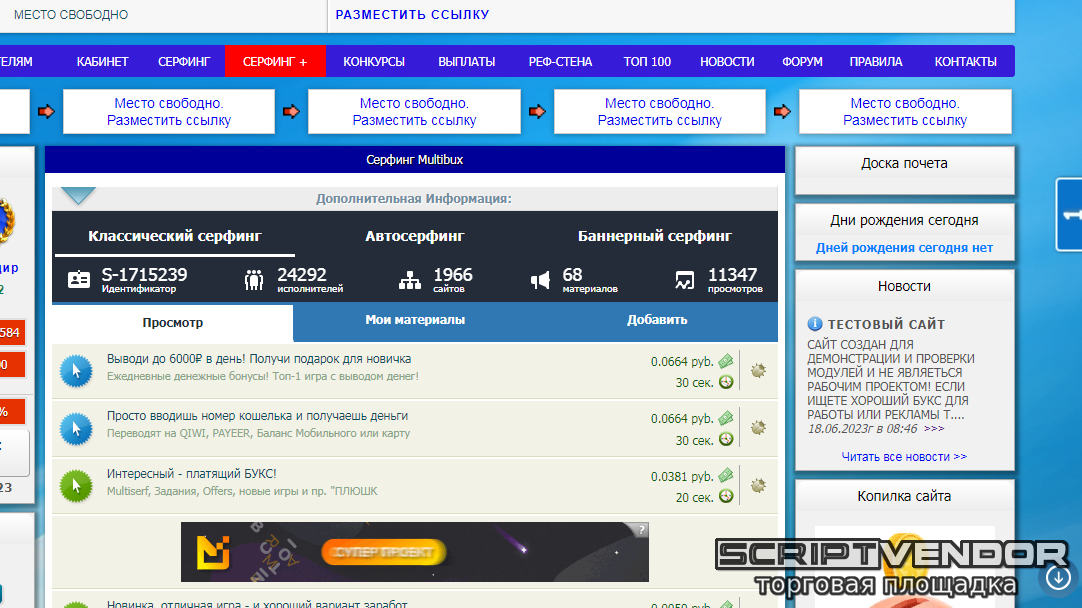Click the gear icon on 'Выводи до 6000₽' row
This screenshot has height=608, width=1082.
click(x=758, y=371)
